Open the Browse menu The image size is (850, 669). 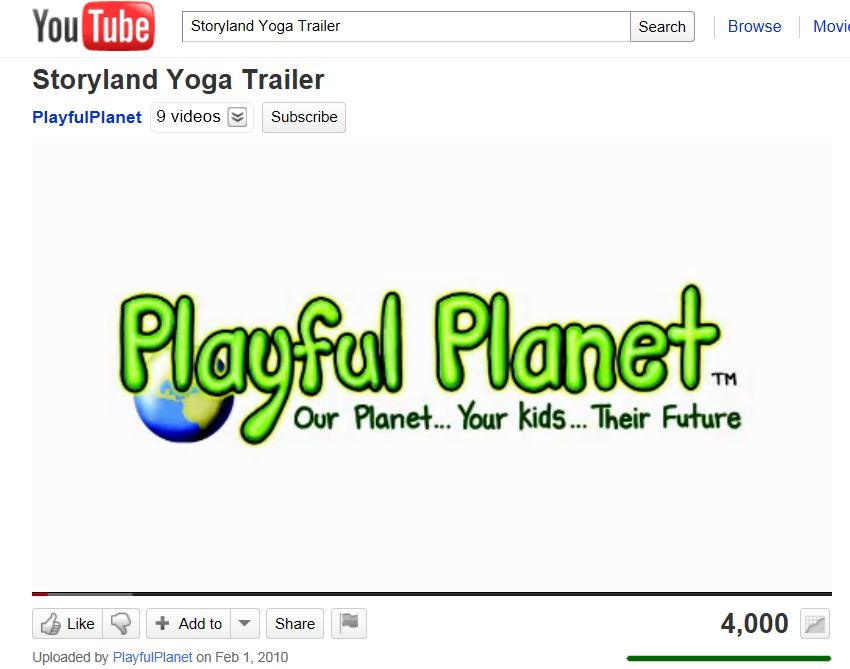(x=754, y=27)
